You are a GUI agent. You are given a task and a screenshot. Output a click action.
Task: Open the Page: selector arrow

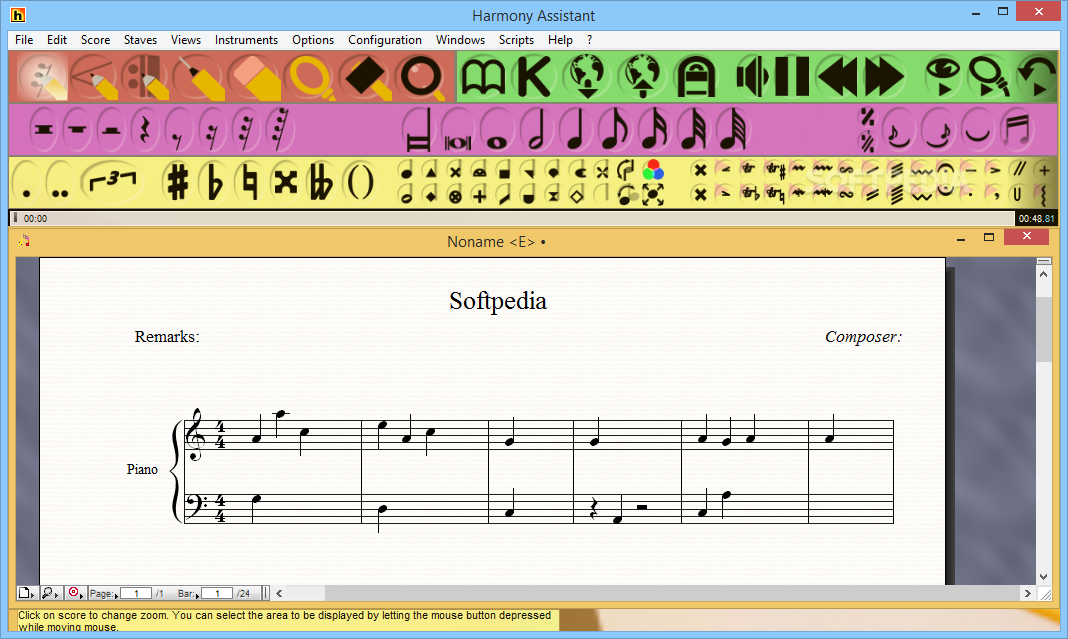[116, 596]
